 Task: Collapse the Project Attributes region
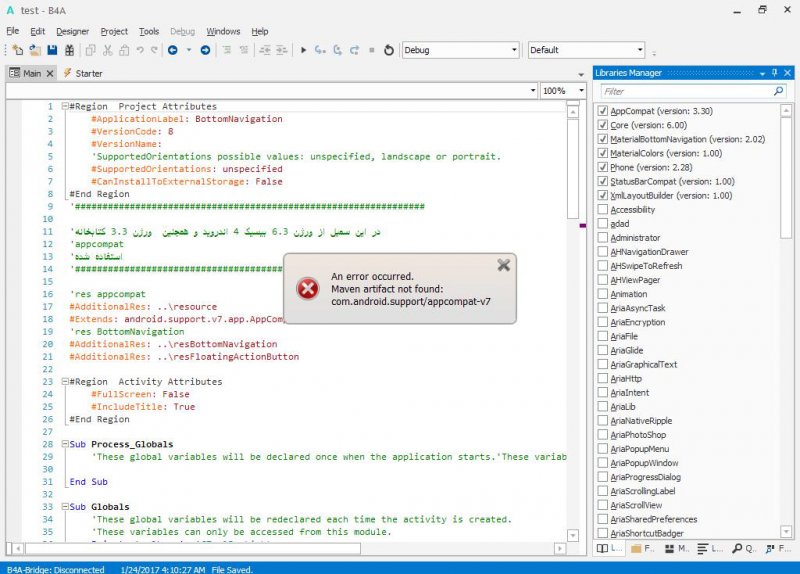point(65,107)
